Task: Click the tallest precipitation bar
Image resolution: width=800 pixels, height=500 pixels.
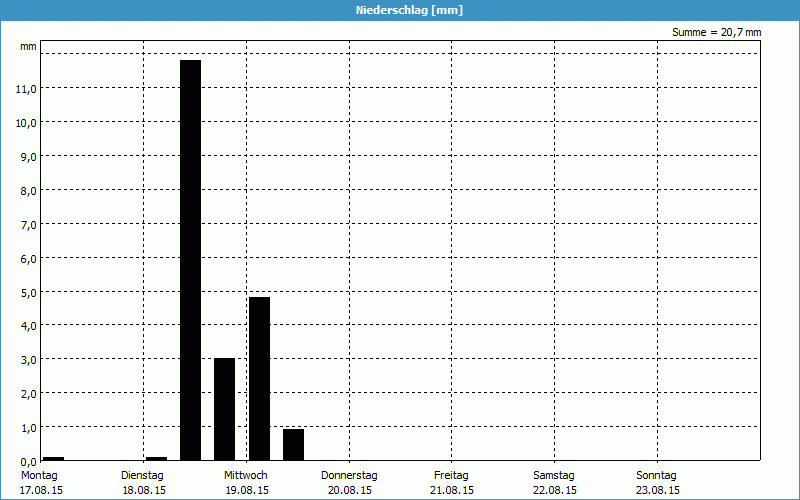Action: click(190, 260)
